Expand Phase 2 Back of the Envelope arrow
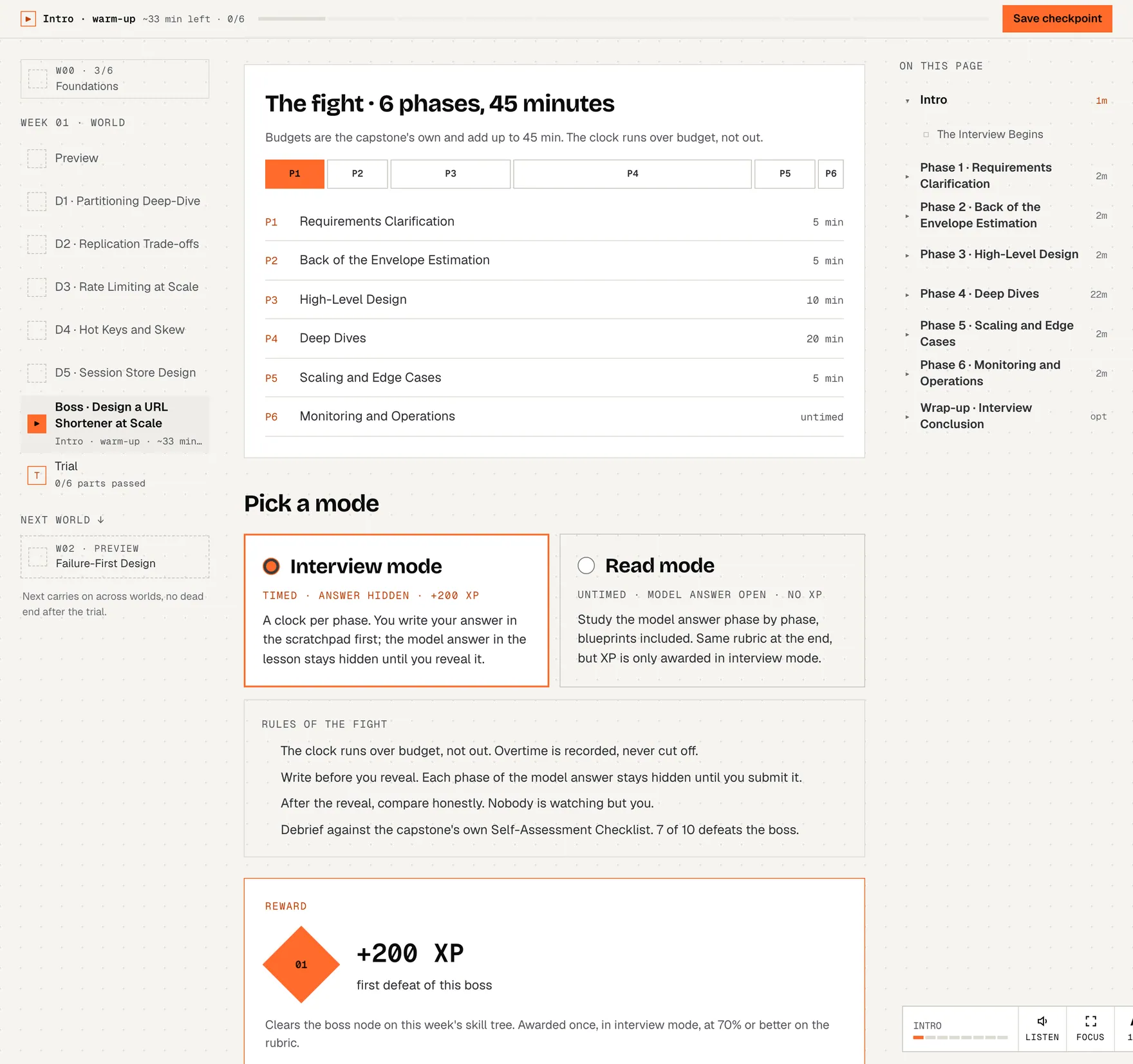The height and width of the screenshot is (1064, 1133). point(907,216)
